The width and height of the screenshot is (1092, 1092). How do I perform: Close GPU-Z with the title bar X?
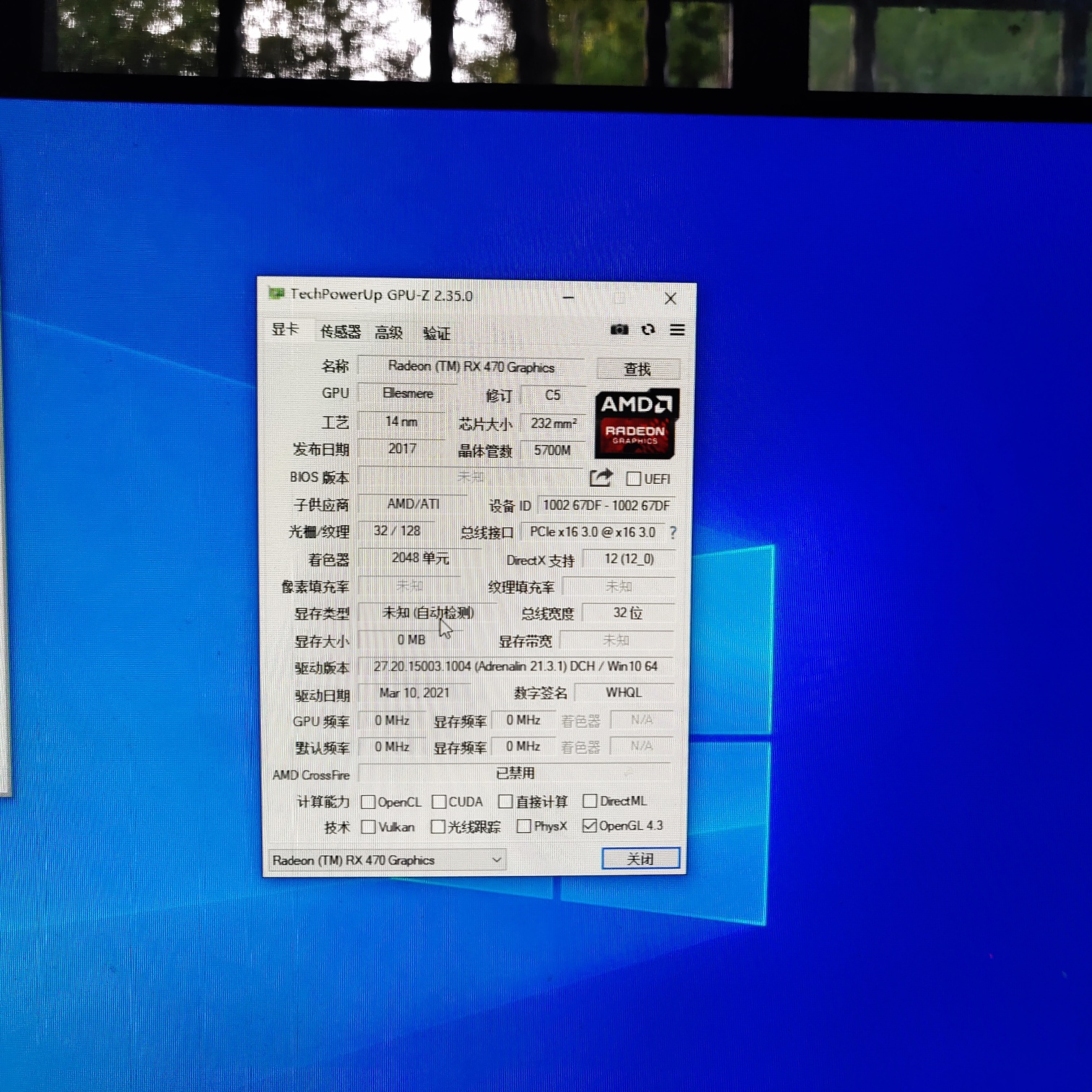[x=670, y=298]
